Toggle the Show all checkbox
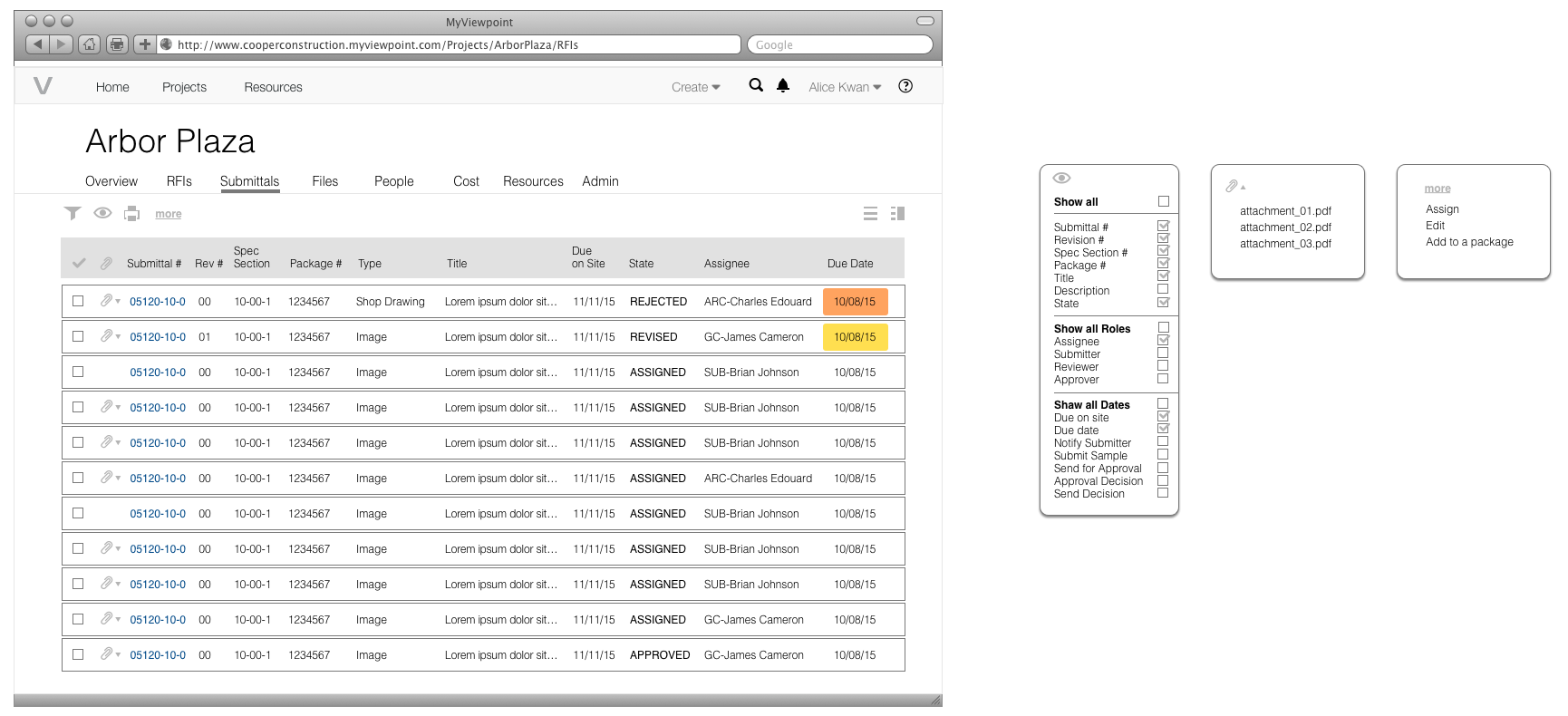1568x716 pixels. tap(1164, 201)
